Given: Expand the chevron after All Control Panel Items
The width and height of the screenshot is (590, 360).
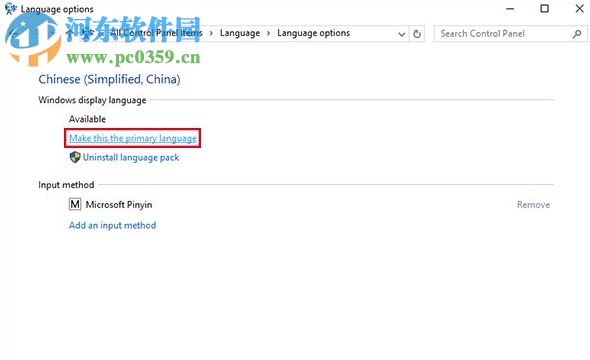Looking at the screenshot, I should tap(211, 33).
